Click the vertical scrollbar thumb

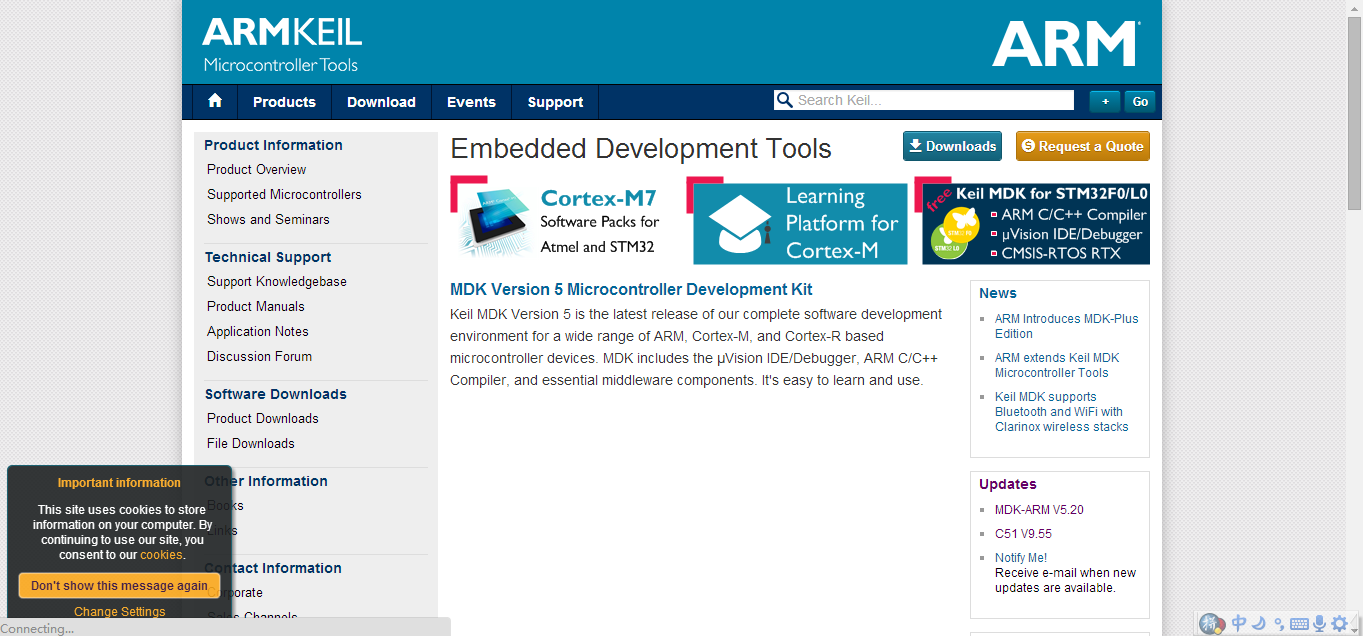click(1355, 112)
